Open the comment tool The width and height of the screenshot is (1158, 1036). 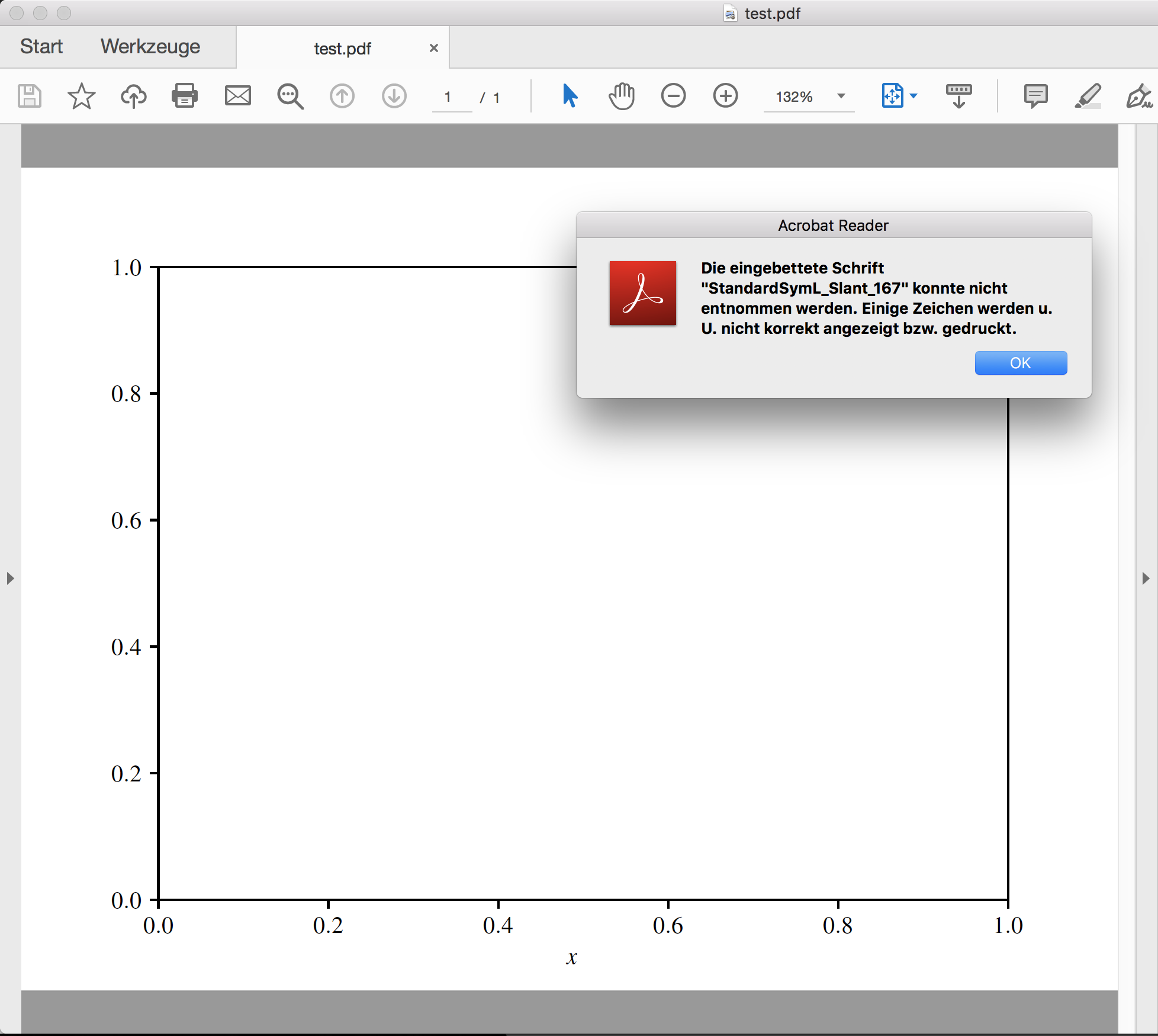(x=1035, y=96)
